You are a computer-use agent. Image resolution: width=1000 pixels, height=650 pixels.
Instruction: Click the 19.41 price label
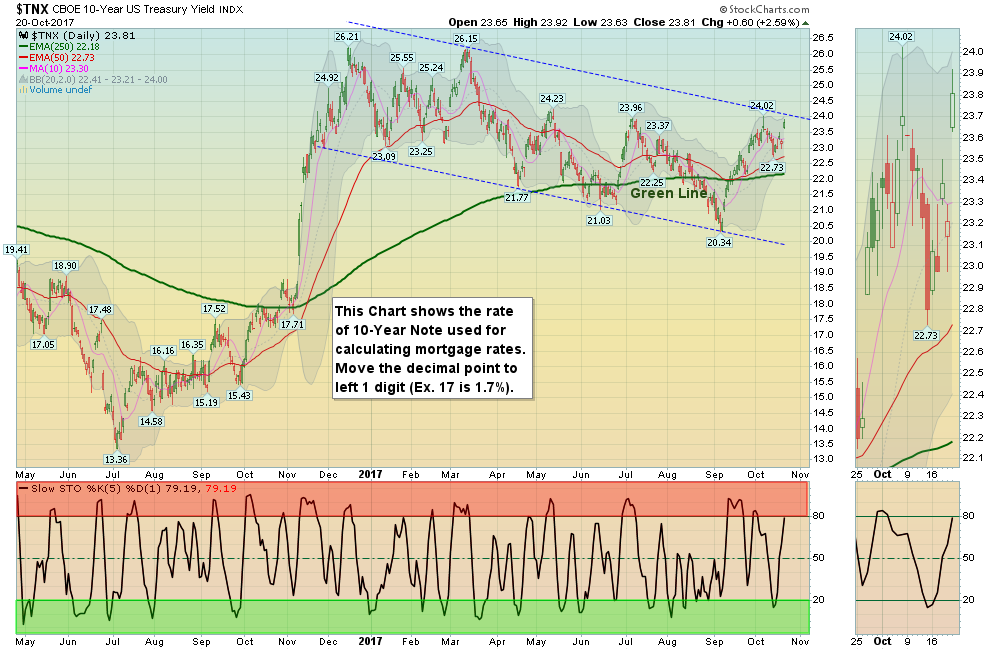pyautogui.click(x=16, y=249)
